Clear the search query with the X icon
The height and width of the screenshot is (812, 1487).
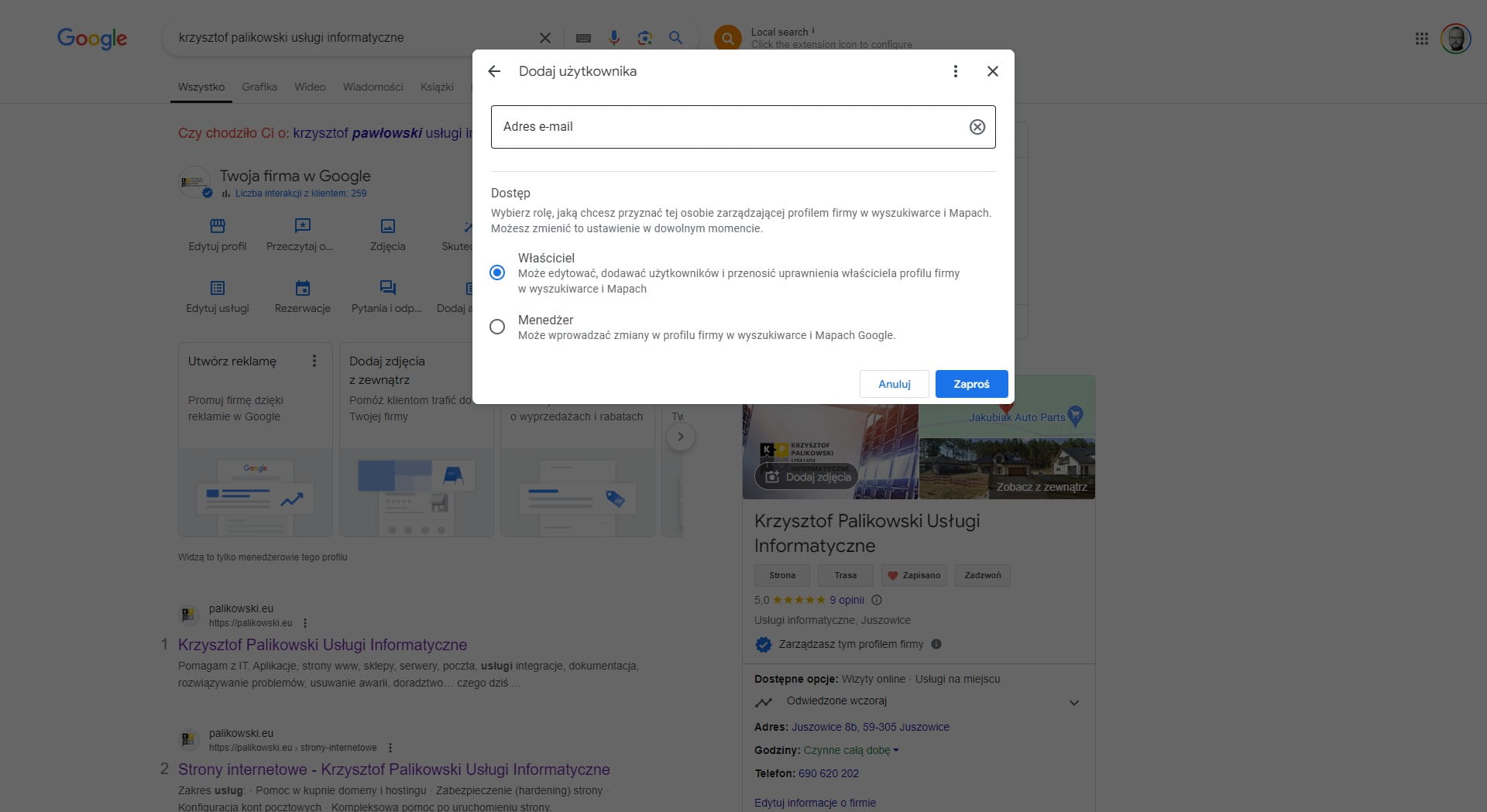pyautogui.click(x=544, y=37)
